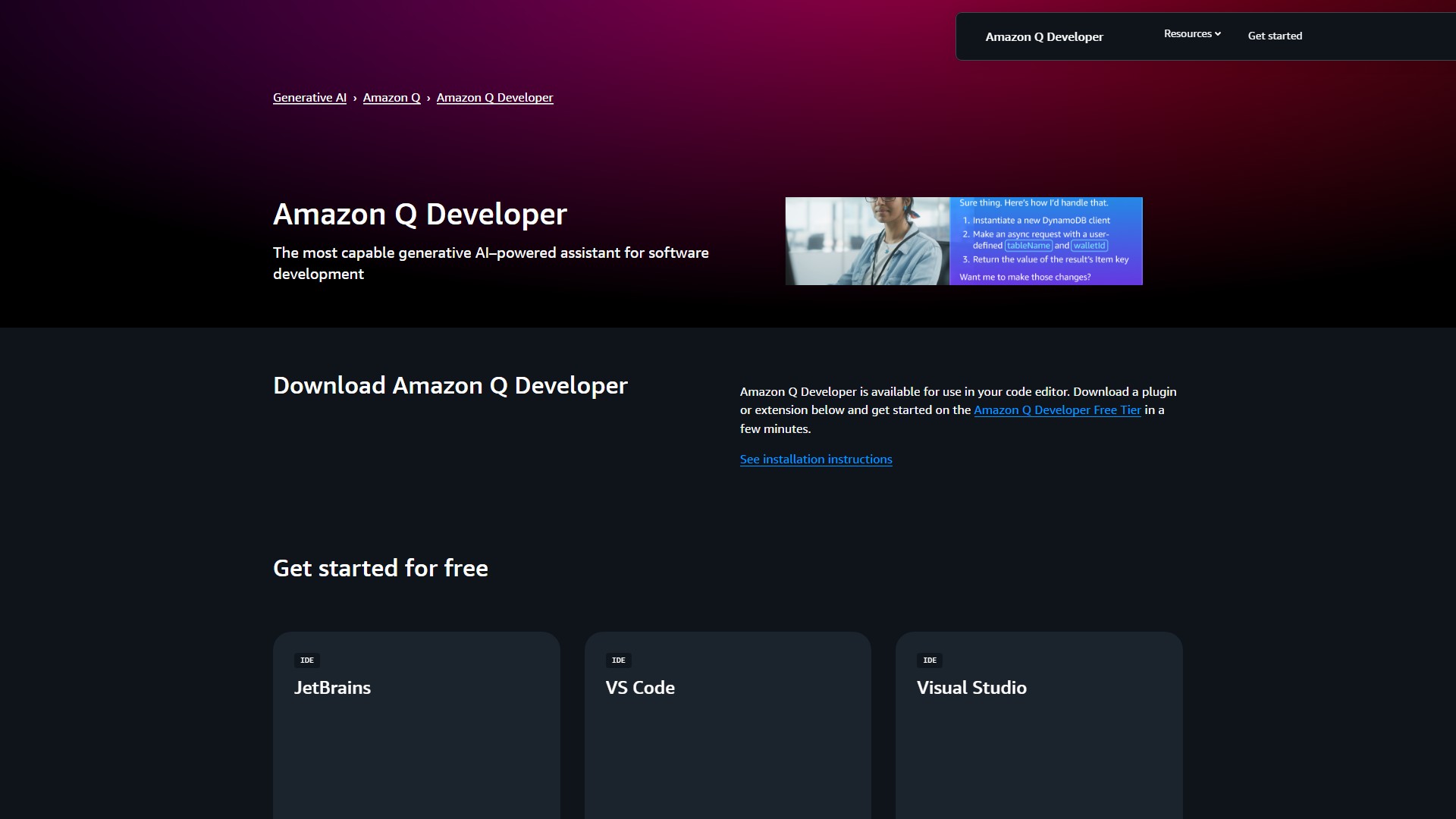Expand the Resources dropdown menu

[1187, 33]
